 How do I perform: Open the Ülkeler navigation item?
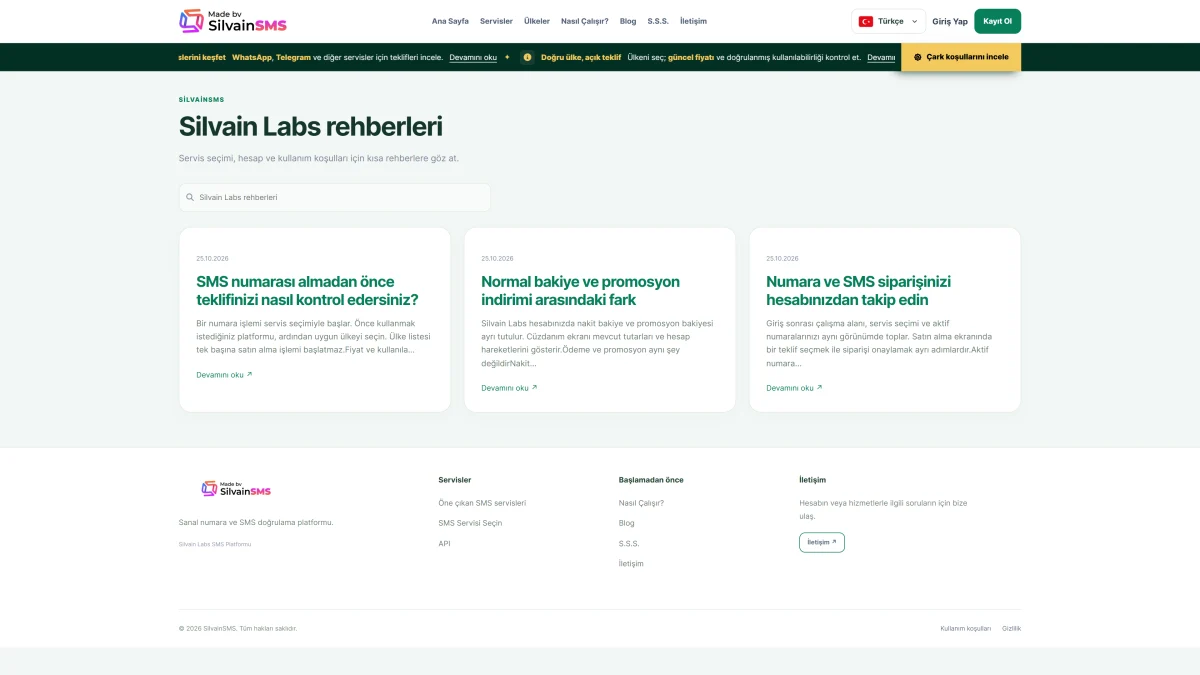(x=537, y=21)
